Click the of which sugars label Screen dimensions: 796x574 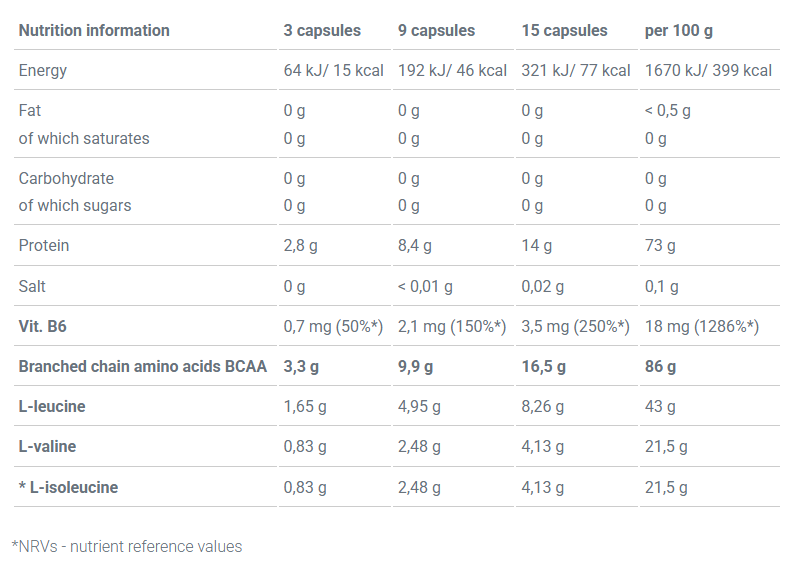75,205
